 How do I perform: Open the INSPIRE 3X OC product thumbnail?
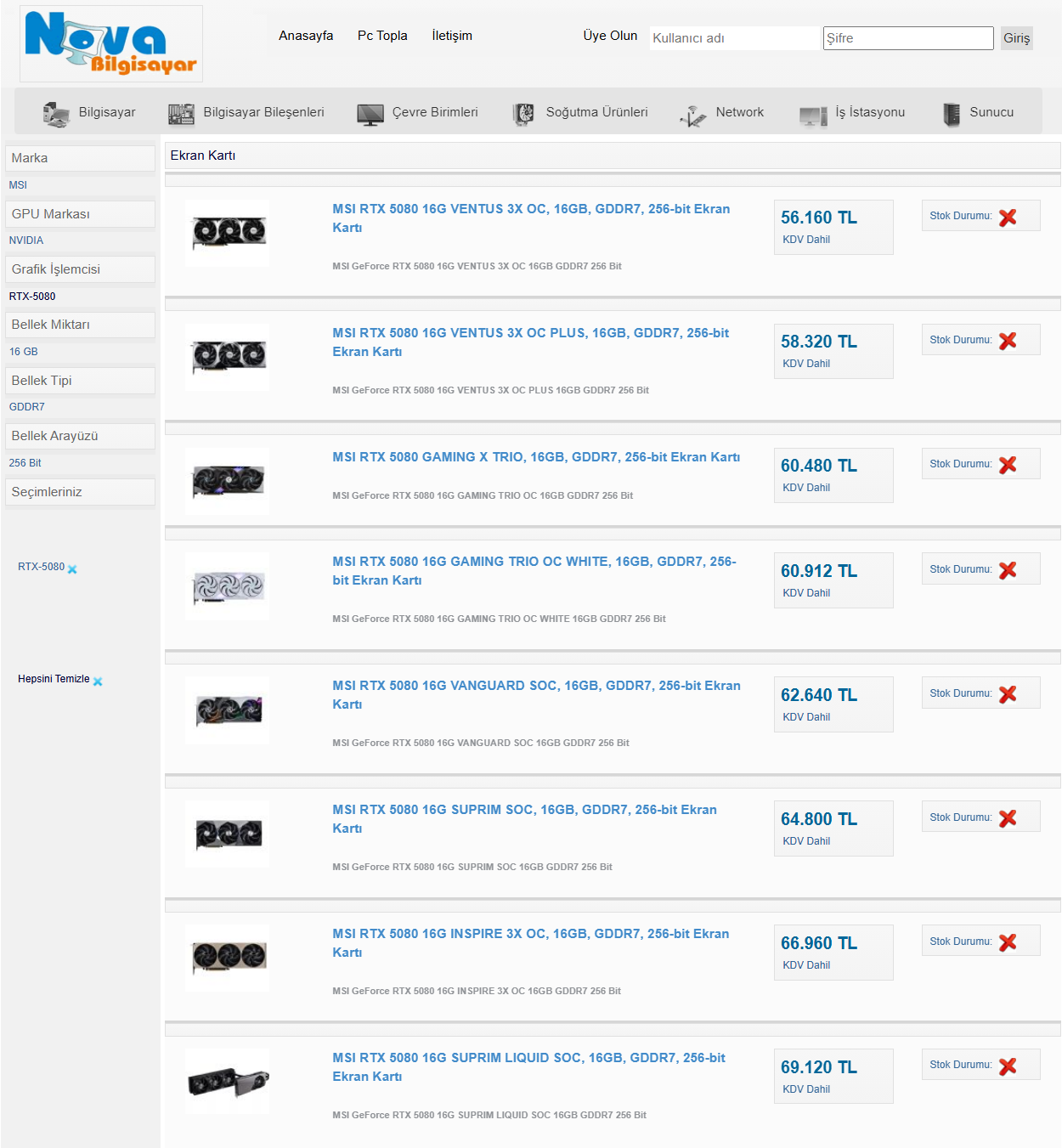pos(228,959)
